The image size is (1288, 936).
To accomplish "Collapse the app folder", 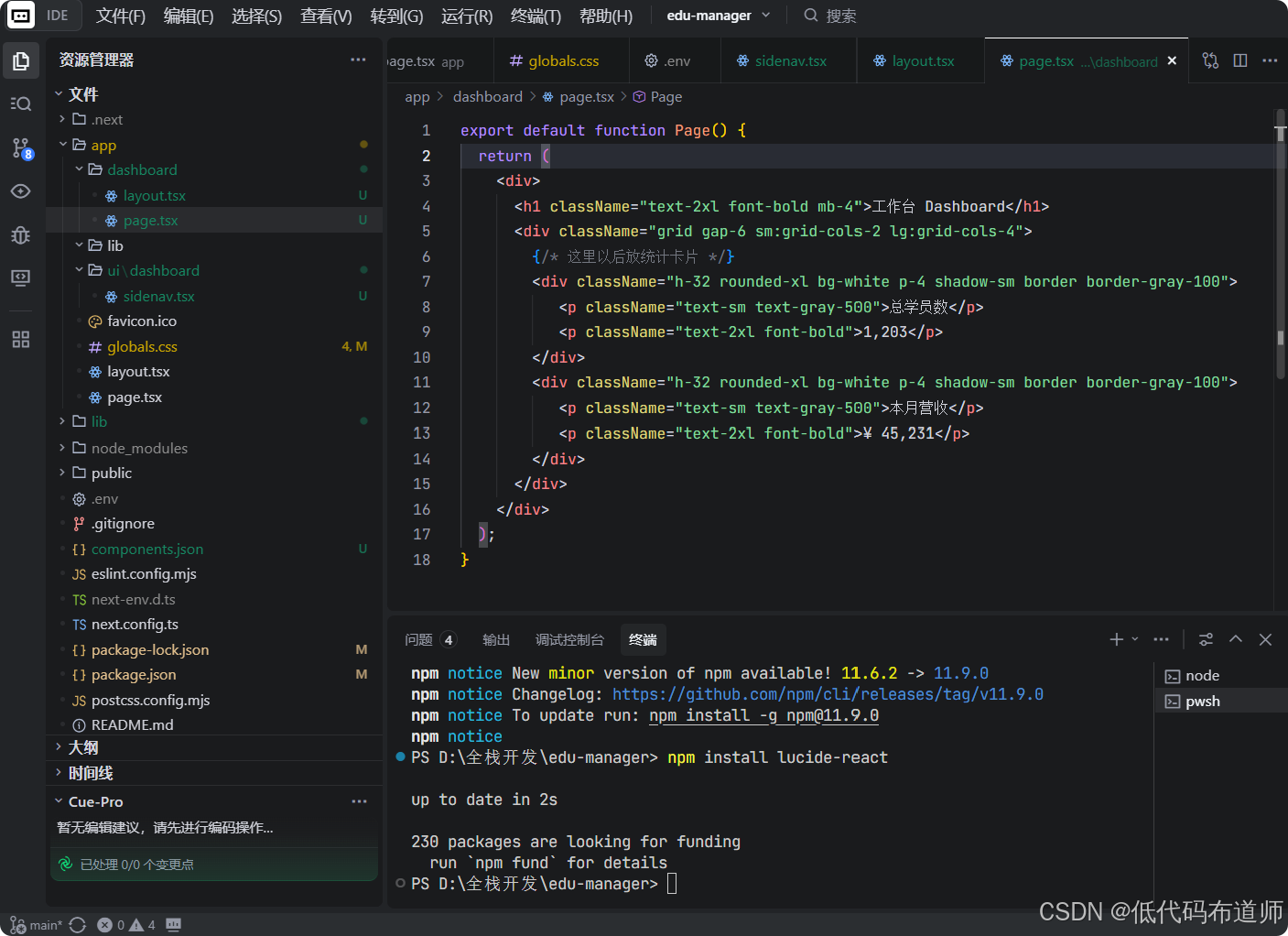I will point(214,145).
